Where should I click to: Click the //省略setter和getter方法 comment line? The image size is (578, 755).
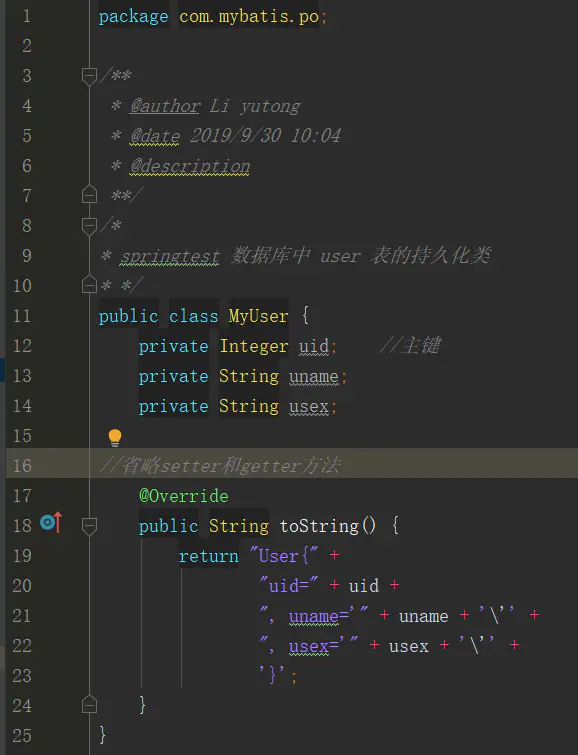220,466
